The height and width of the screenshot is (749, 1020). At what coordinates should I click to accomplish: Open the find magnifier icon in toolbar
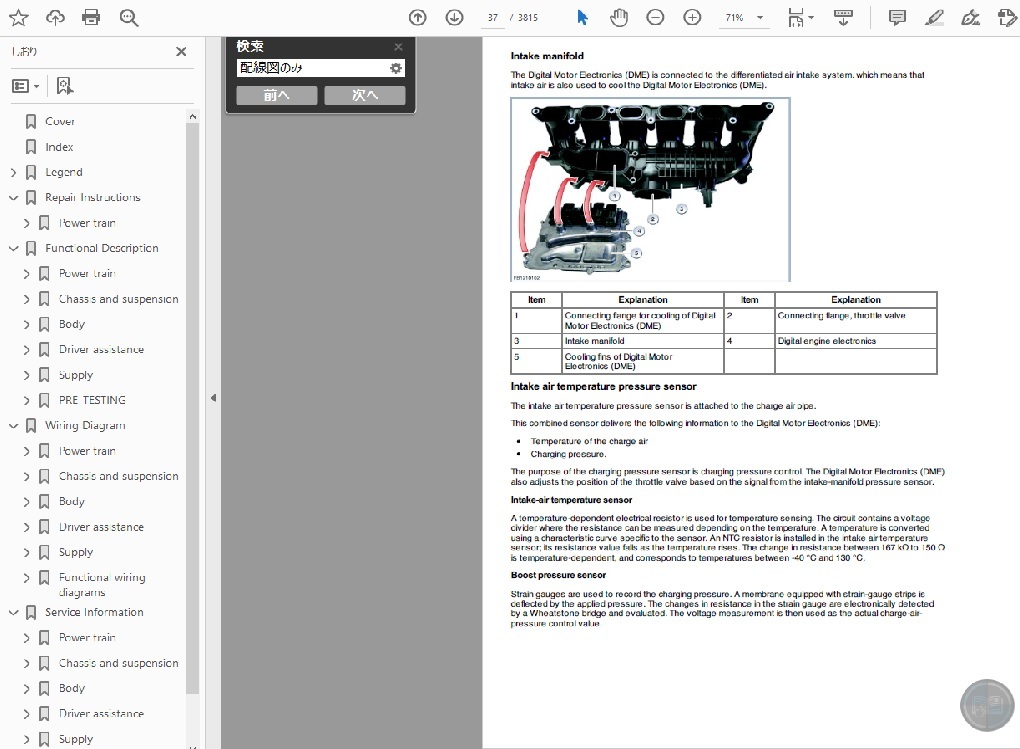pos(129,18)
